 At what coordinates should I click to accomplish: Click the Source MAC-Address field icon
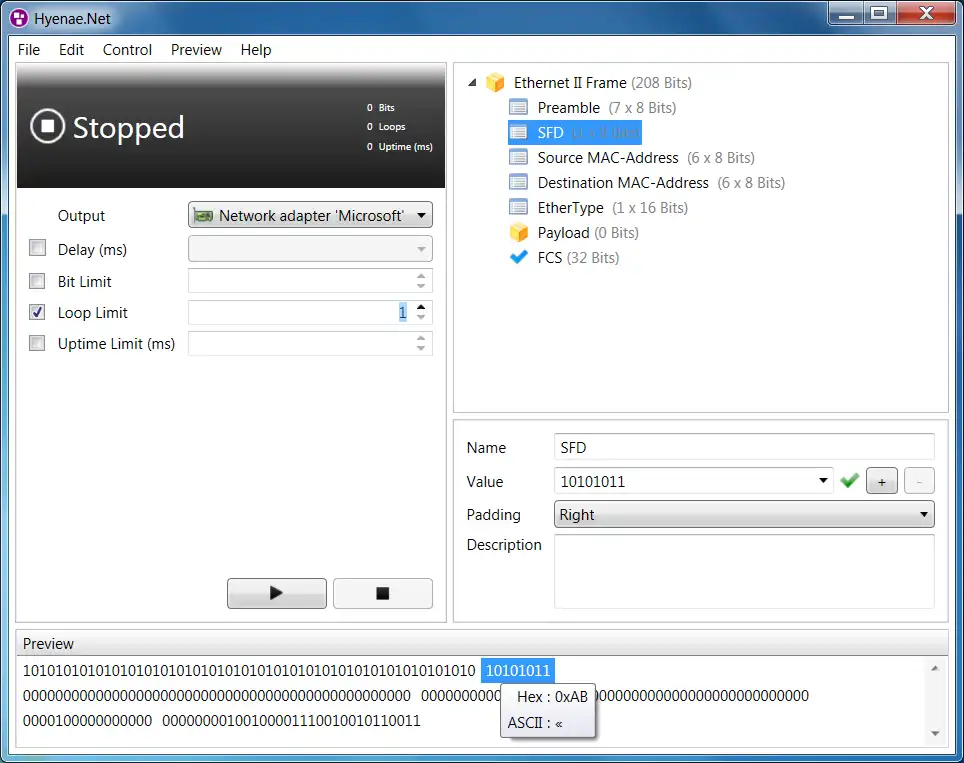click(518, 157)
